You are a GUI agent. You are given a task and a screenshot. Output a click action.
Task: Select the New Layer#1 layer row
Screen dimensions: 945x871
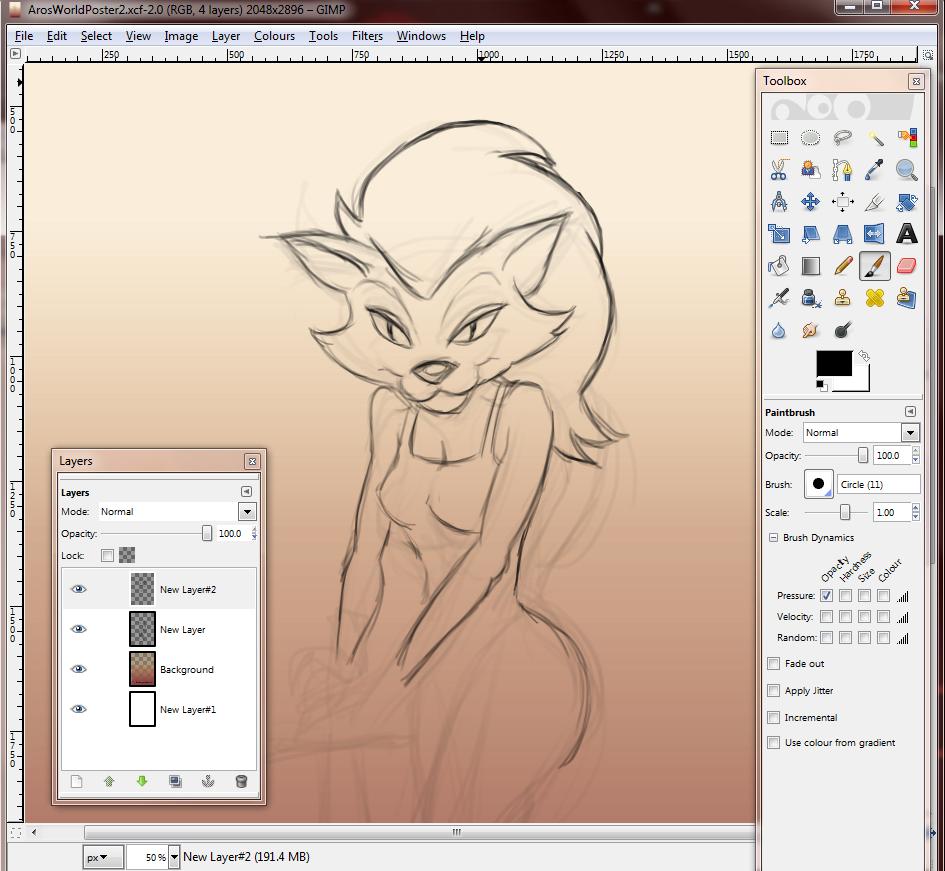click(187, 710)
